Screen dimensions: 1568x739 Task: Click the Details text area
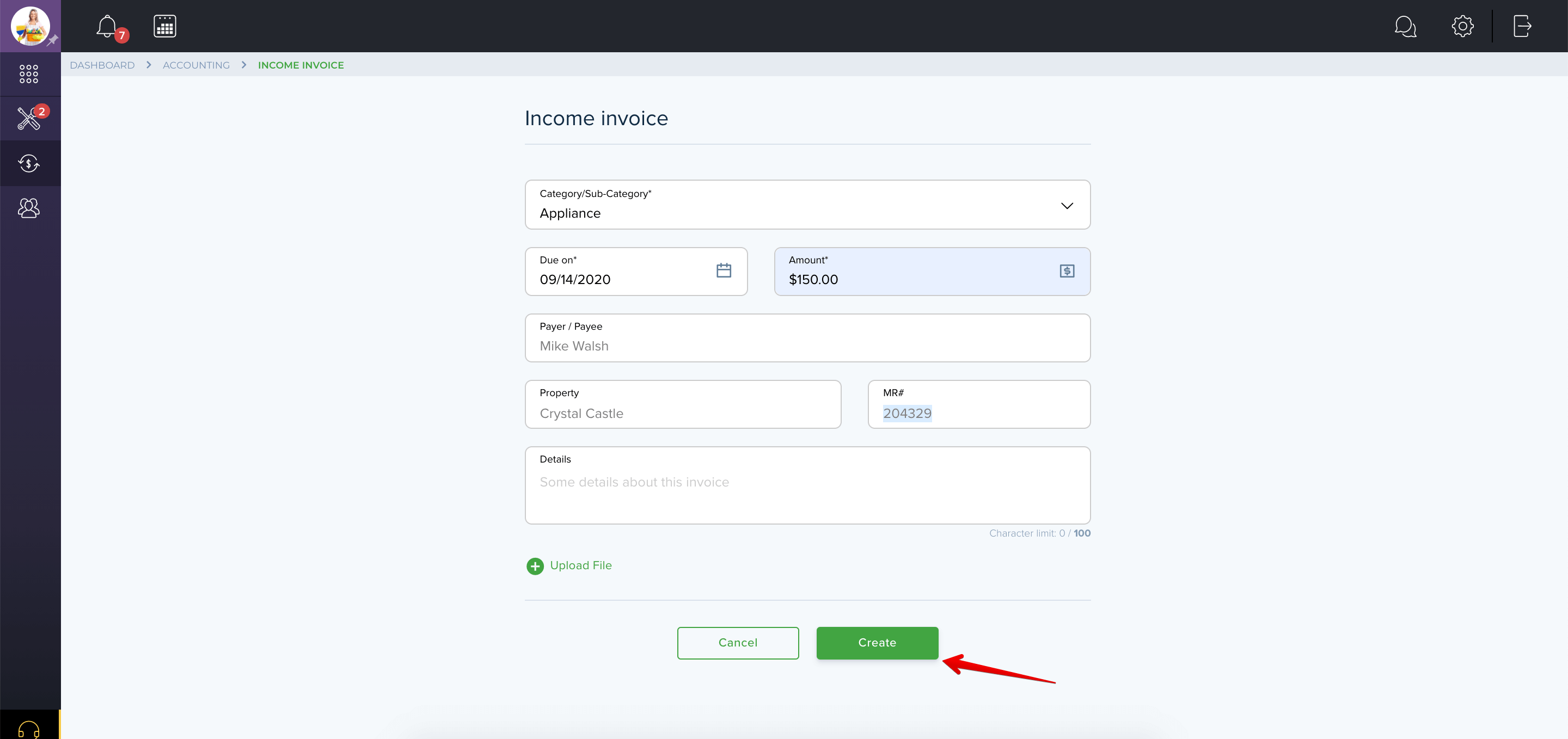807,485
